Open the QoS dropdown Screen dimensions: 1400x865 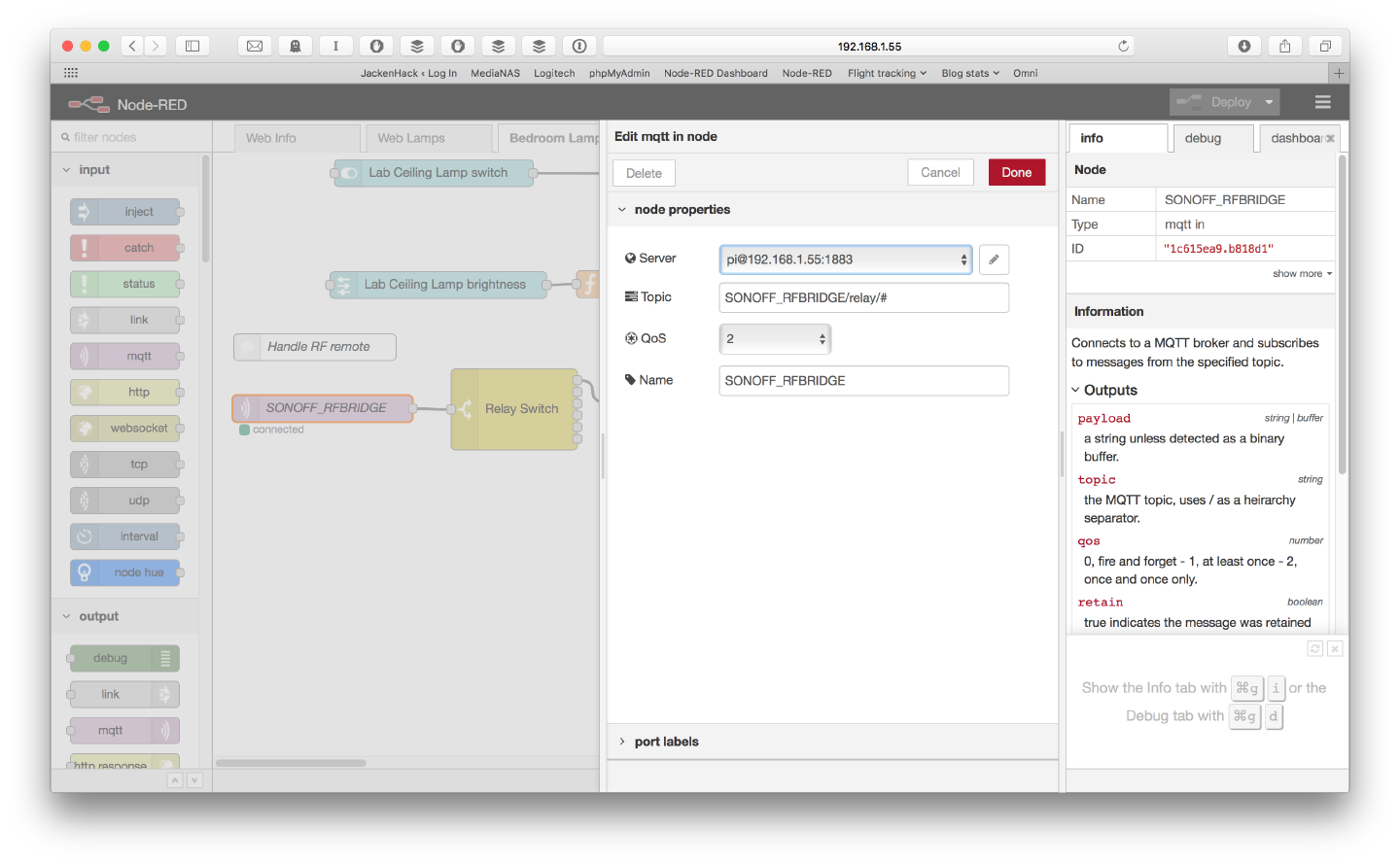[x=775, y=339]
